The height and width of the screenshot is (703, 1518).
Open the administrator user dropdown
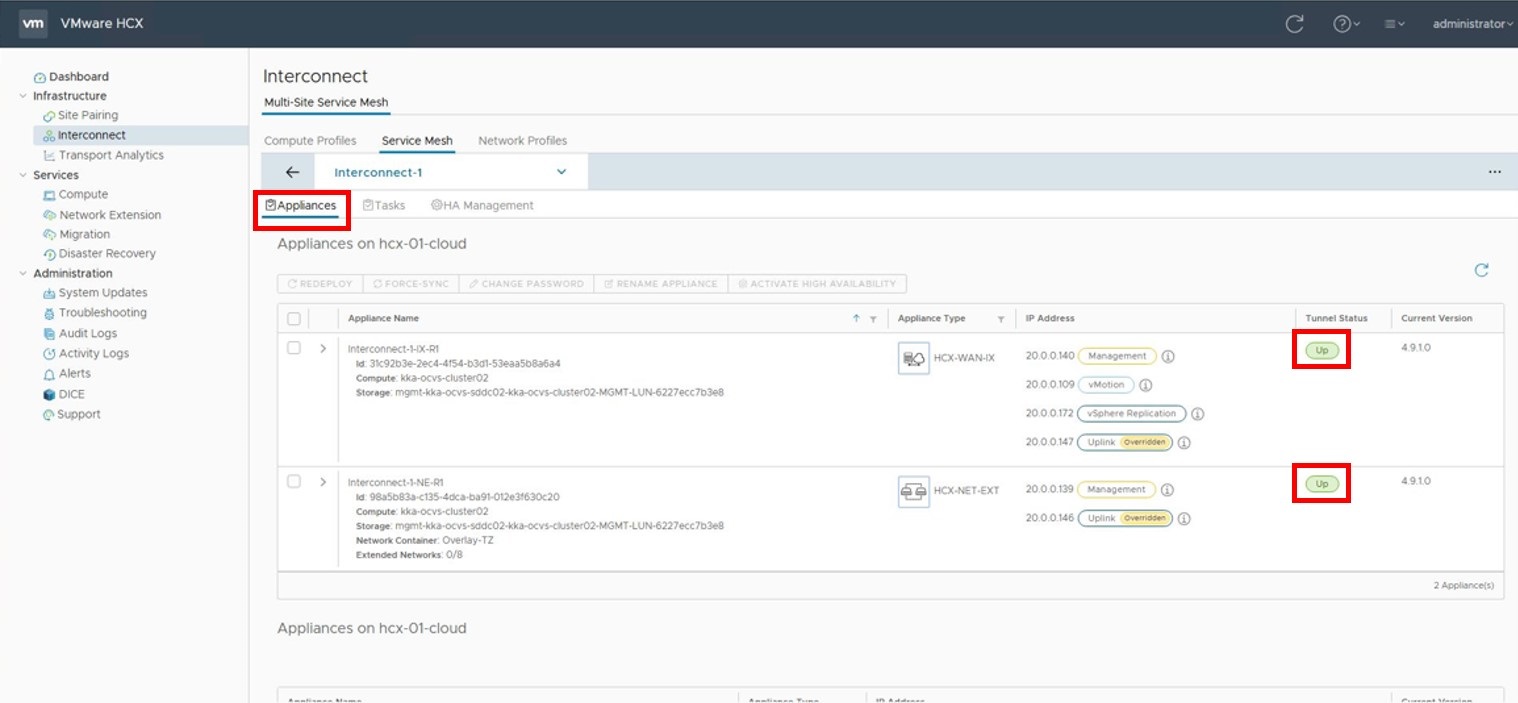click(x=1472, y=24)
